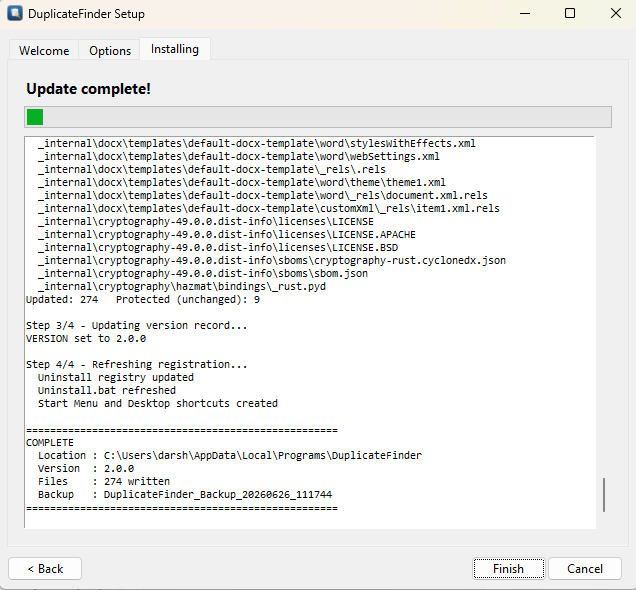This screenshot has height=590, width=636.
Task: Click the _rels\.rels log line
Action: [211, 169]
